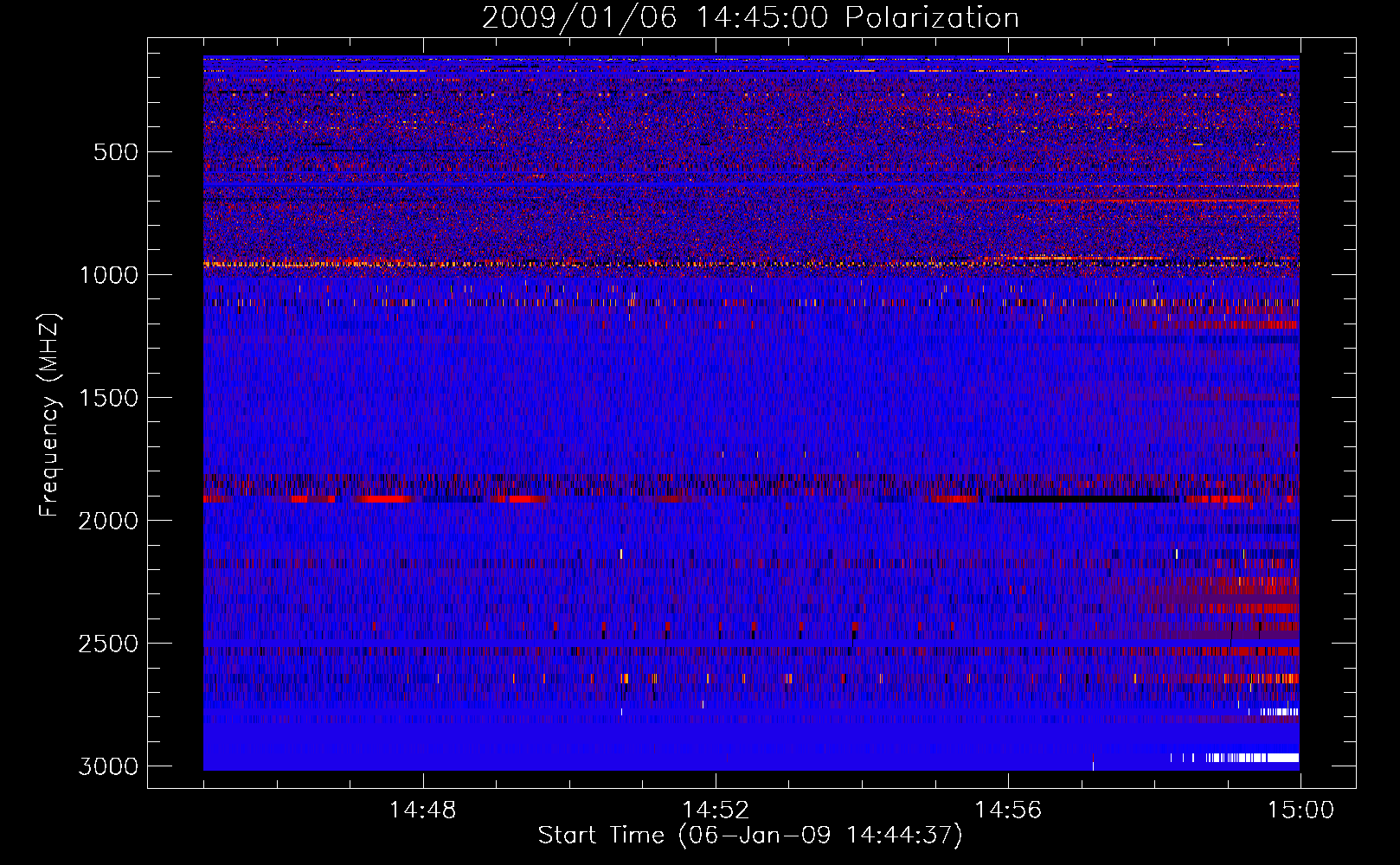Click the 'Start Time (06-Jan-09 14:44:37)' label
Viewport: 1400px width, 865px height.
coord(750,836)
